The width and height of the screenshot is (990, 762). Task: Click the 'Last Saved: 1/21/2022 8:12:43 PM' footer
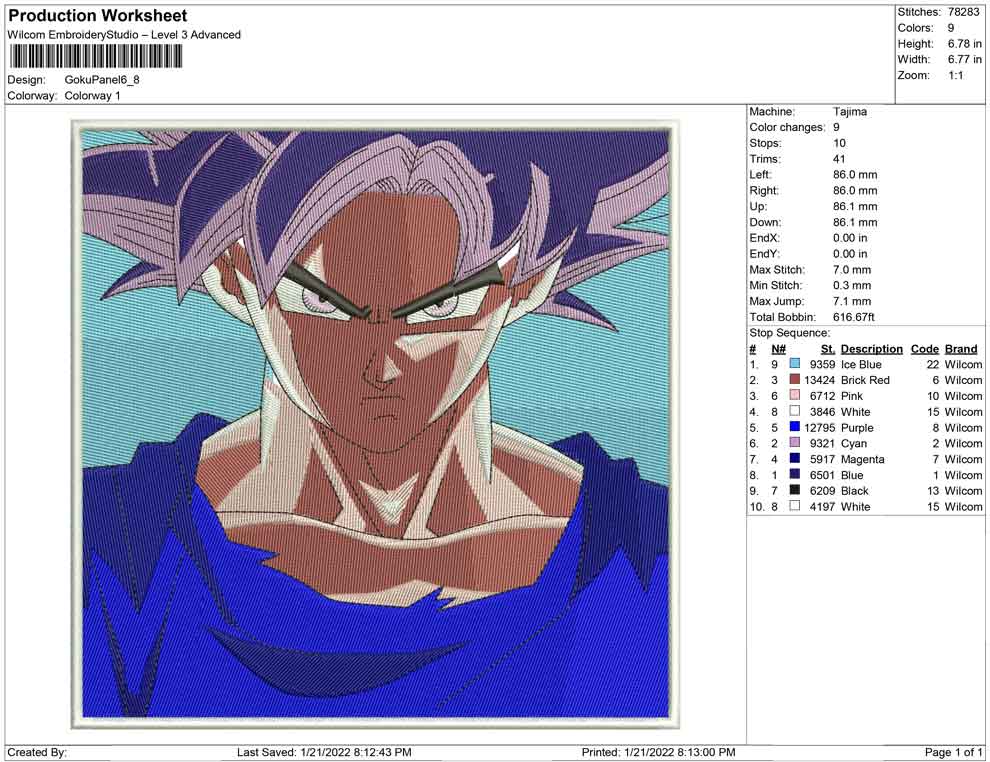coord(325,752)
